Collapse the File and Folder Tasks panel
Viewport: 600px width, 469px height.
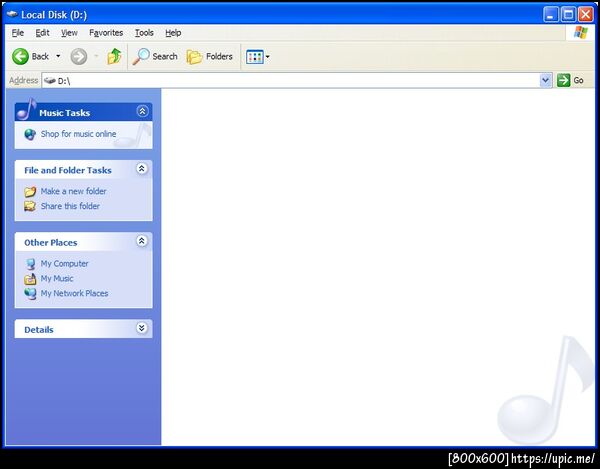142,169
